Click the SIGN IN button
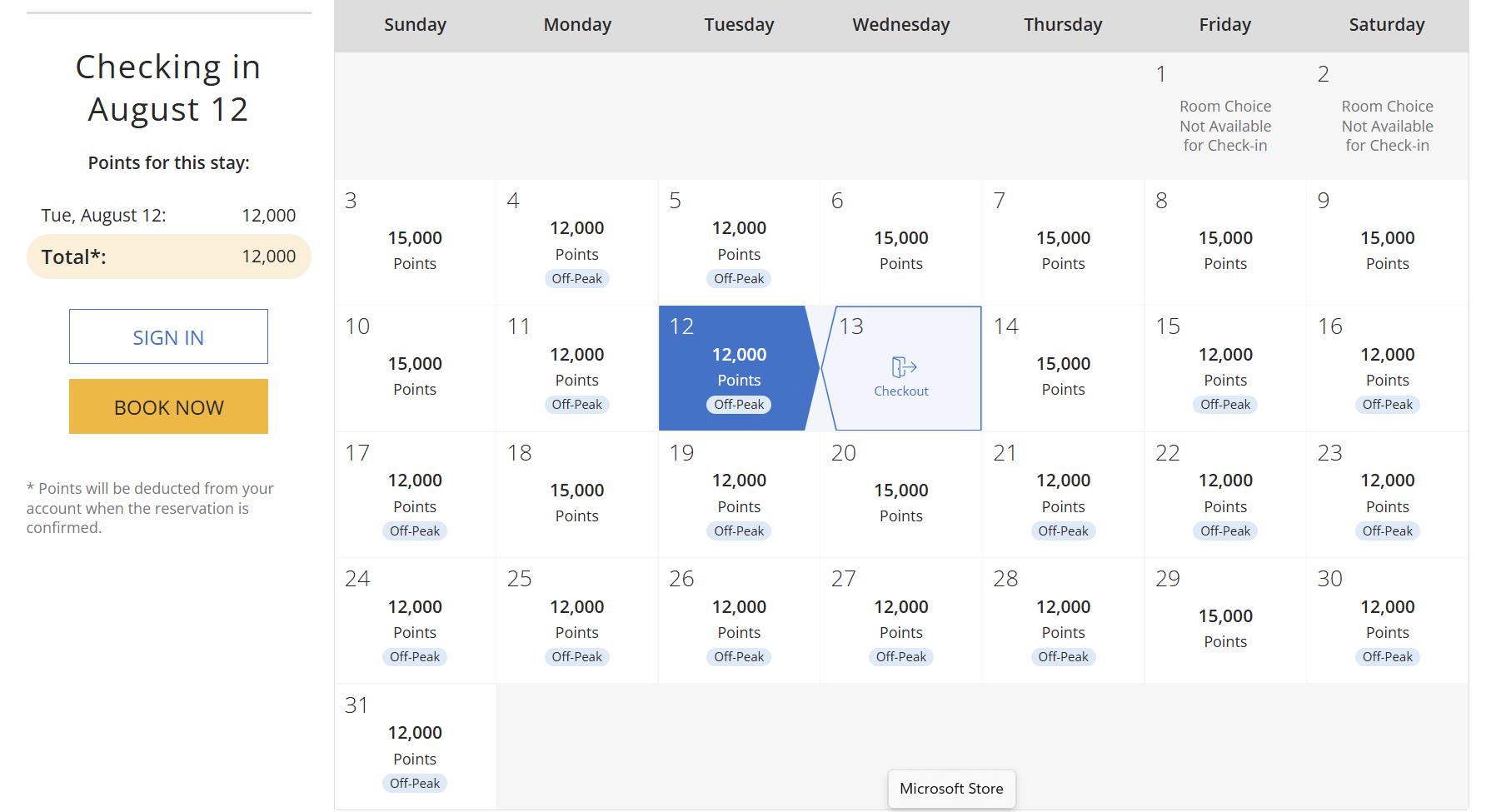The width and height of the screenshot is (1496, 812). (168, 336)
